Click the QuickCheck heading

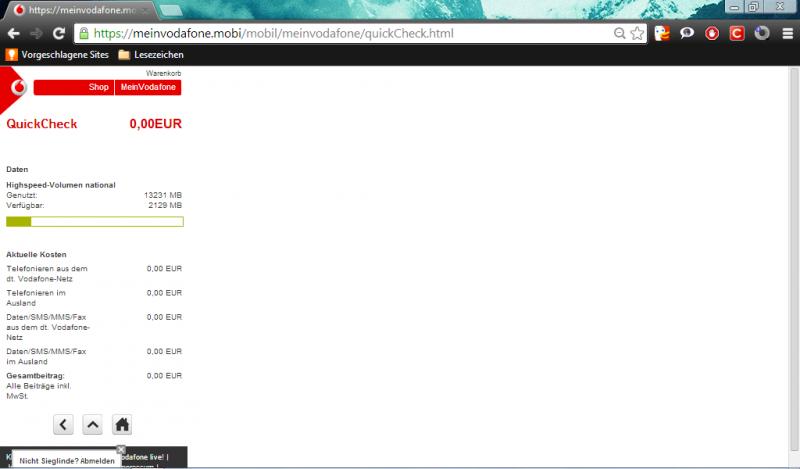(x=42, y=124)
